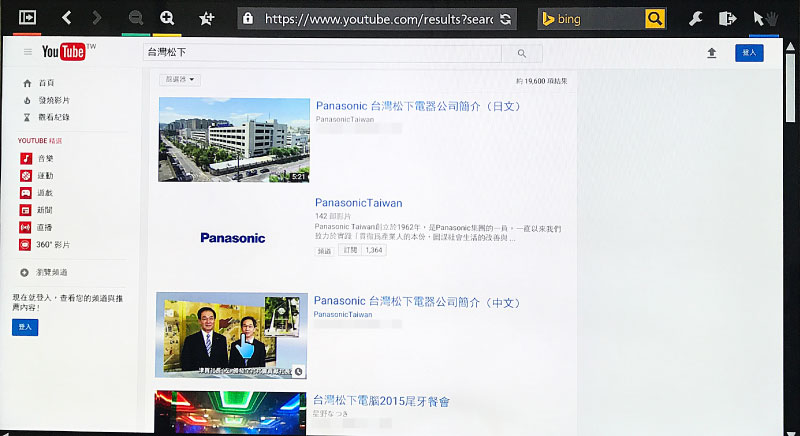Click the yellow Bing search button

(655, 19)
